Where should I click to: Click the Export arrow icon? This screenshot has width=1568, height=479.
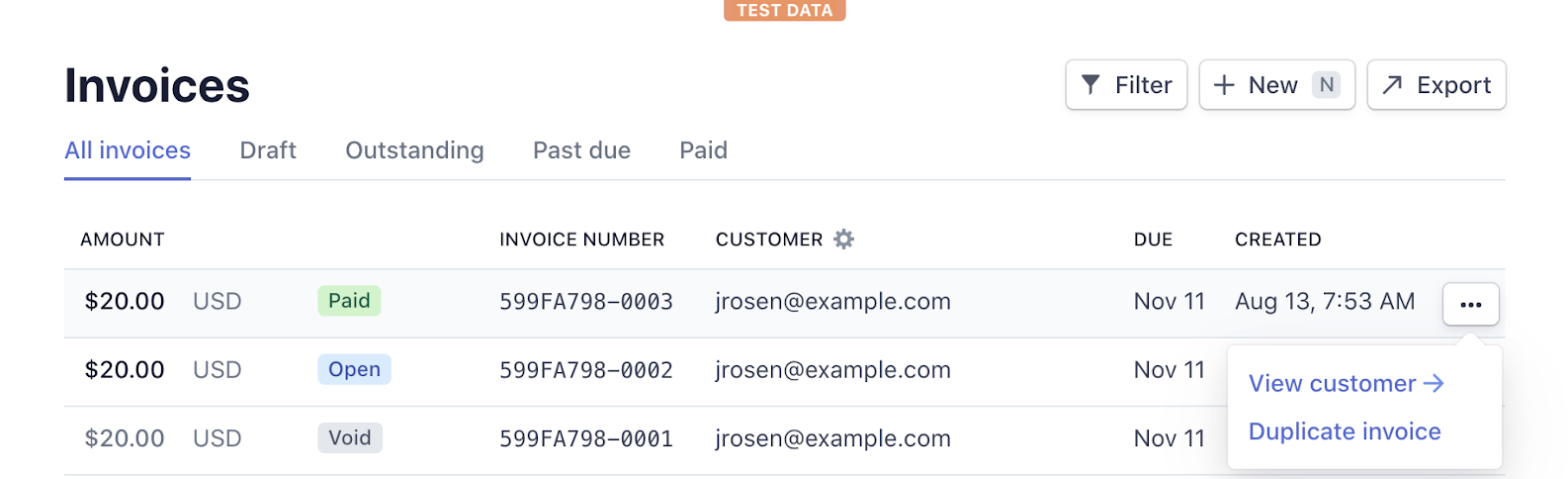[x=1392, y=85]
